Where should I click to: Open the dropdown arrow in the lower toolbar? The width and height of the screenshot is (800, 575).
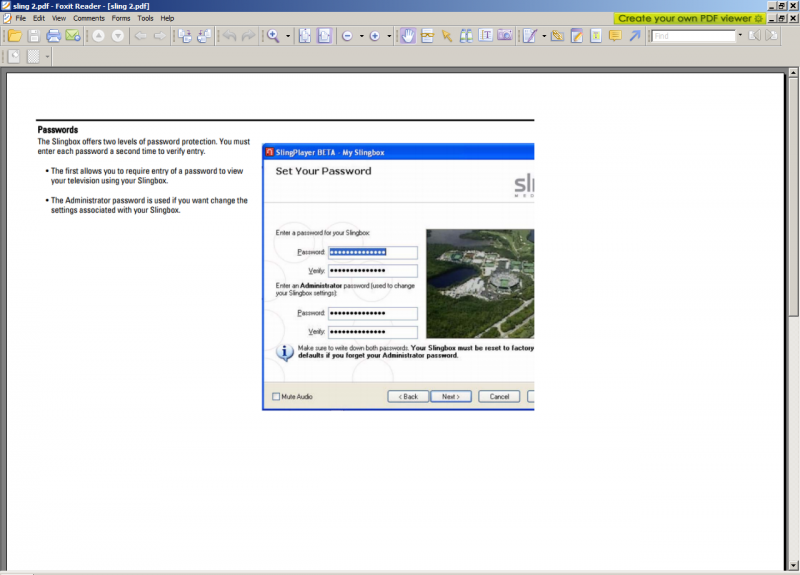(47, 56)
